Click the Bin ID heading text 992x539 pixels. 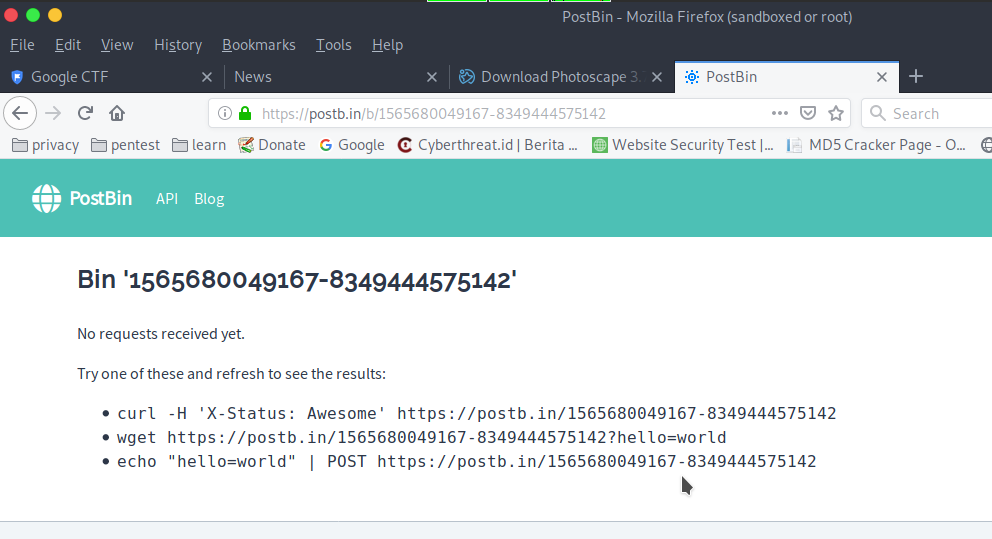point(297,280)
